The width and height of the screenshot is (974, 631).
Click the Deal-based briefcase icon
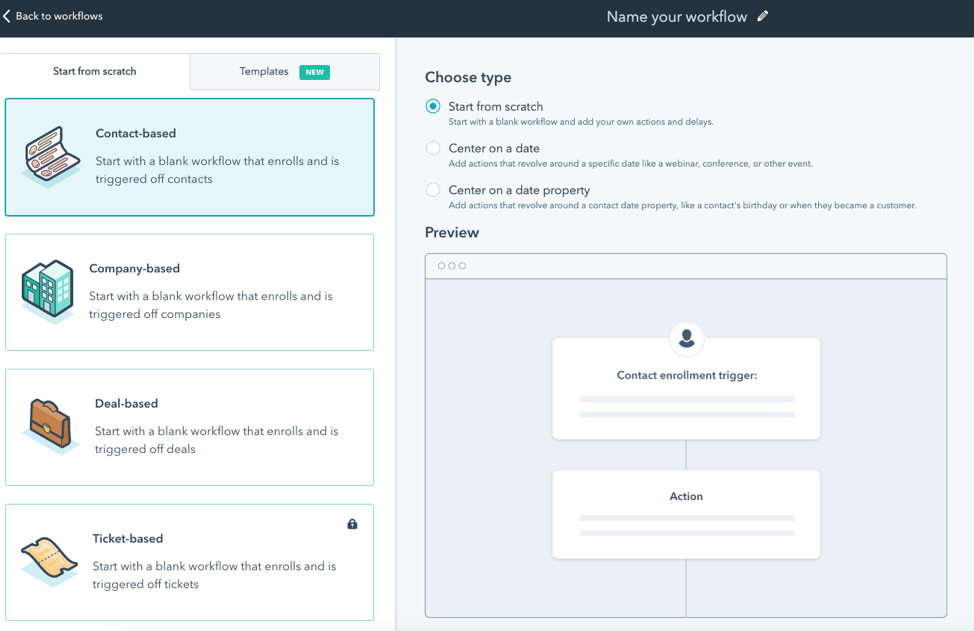click(51, 426)
